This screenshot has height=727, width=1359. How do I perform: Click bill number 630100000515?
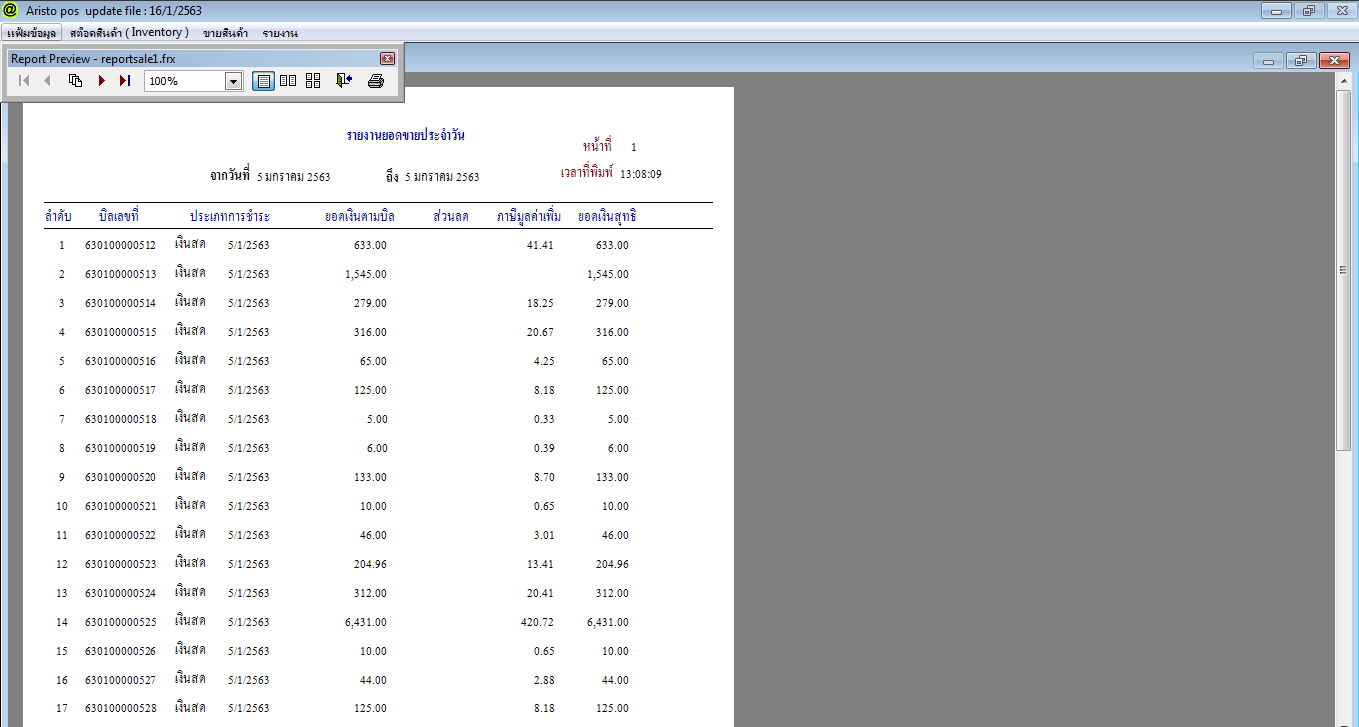pos(121,332)
